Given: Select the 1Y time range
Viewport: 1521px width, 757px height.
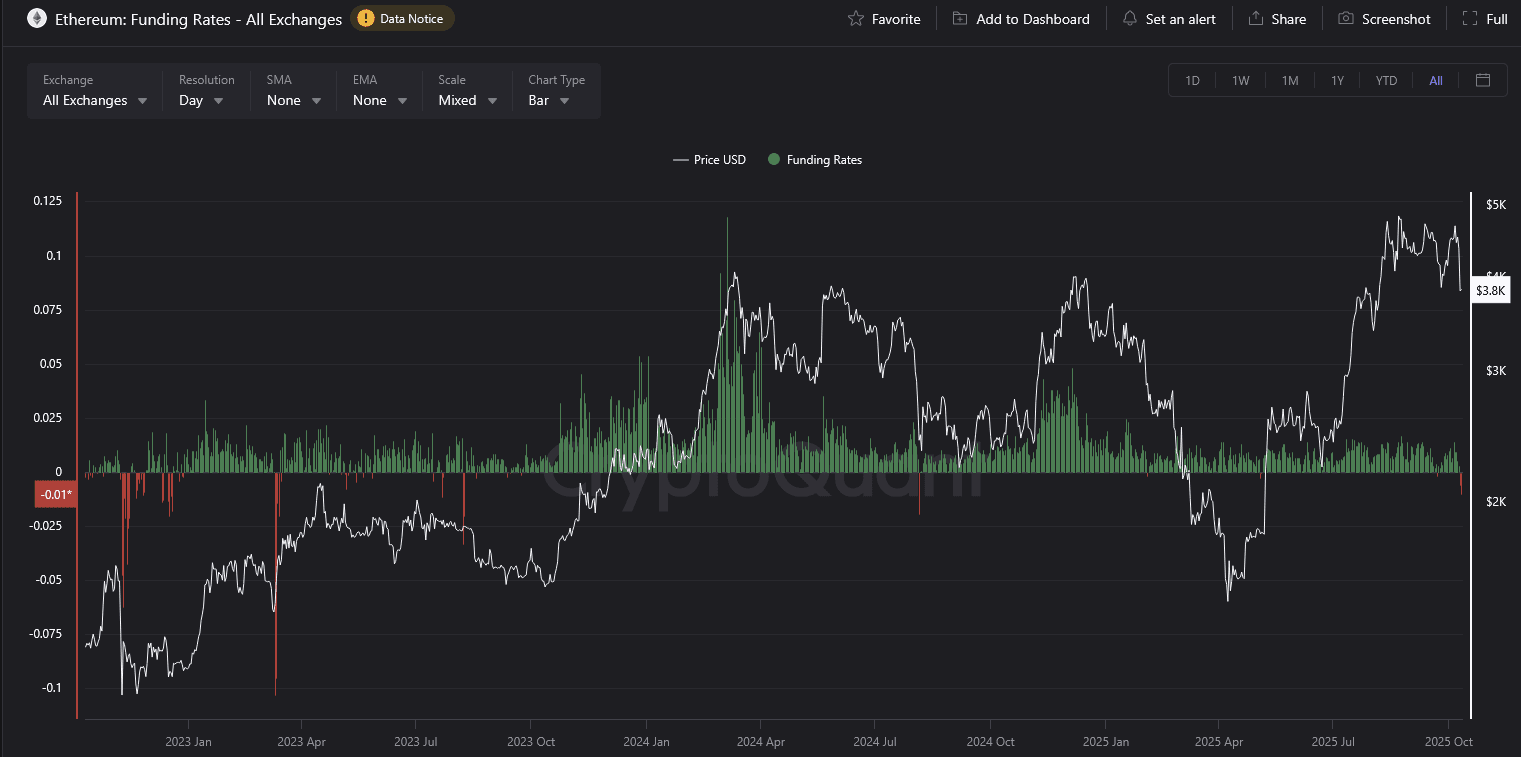Looking at the screenshot, I should (x=1338, y=80).
